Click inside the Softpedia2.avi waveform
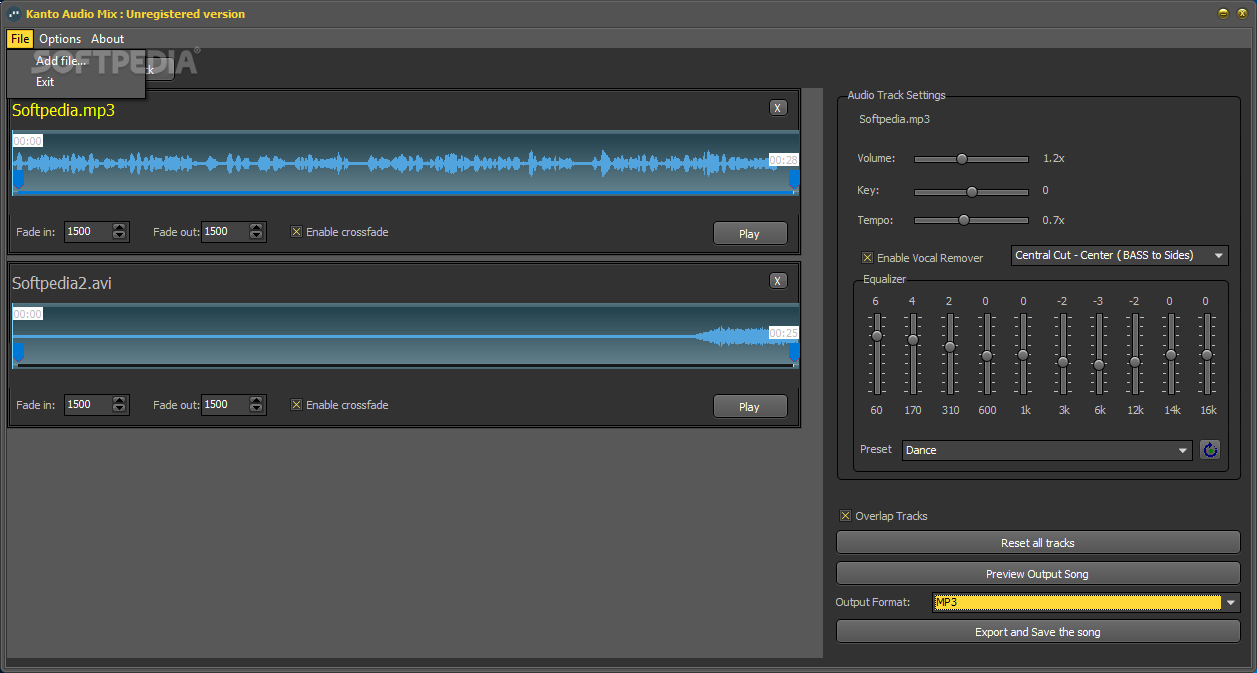The width and height of the screenshot is (1257, 673). pos(405,335)
